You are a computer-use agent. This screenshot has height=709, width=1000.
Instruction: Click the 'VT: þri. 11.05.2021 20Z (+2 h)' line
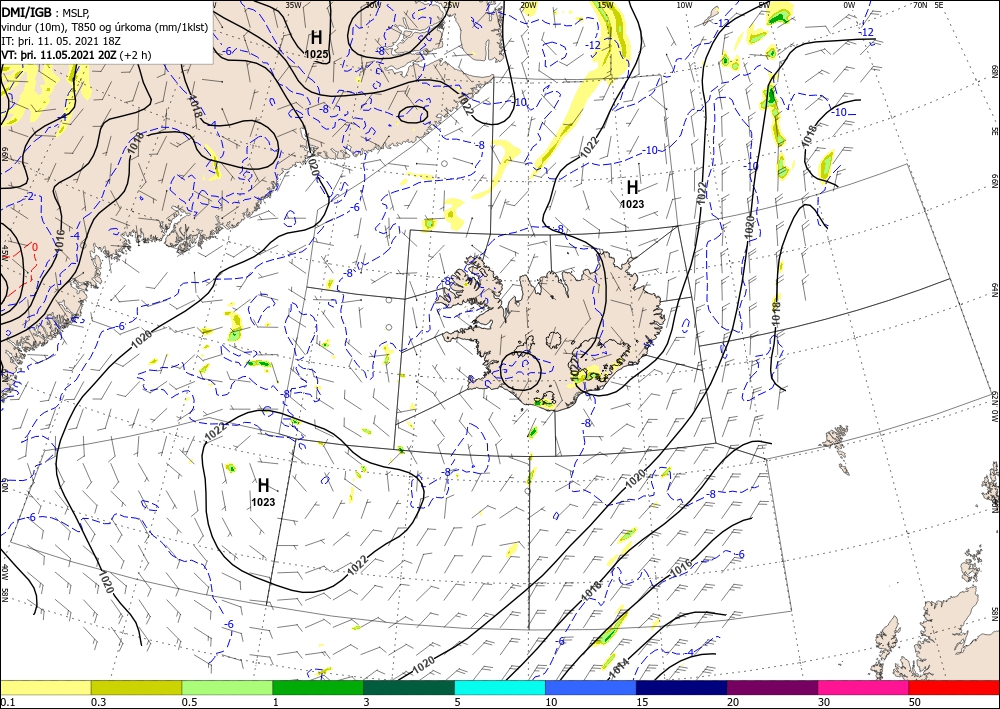click(77, 55)
